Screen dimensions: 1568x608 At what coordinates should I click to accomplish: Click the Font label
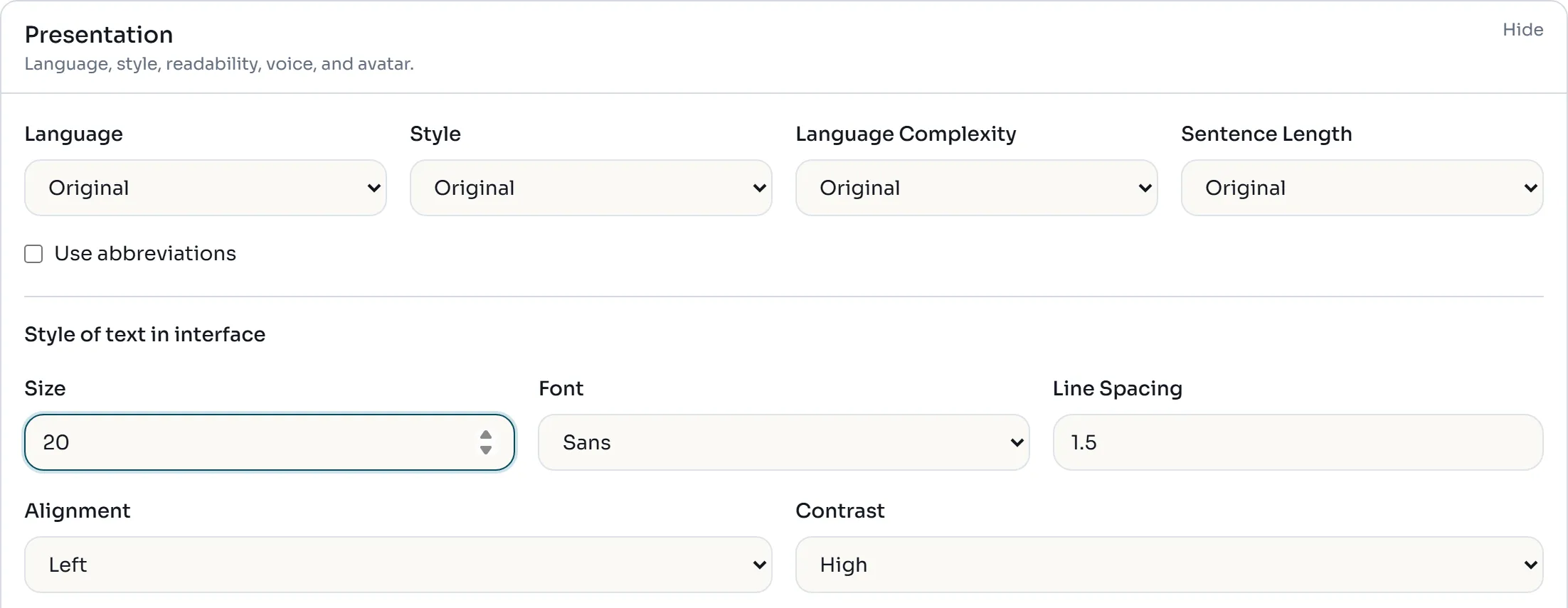click(561, 388)
